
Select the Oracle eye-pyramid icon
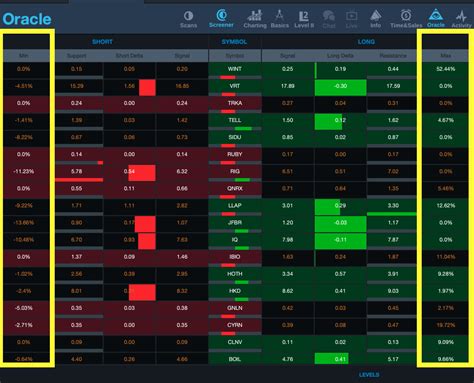point(436,19)
